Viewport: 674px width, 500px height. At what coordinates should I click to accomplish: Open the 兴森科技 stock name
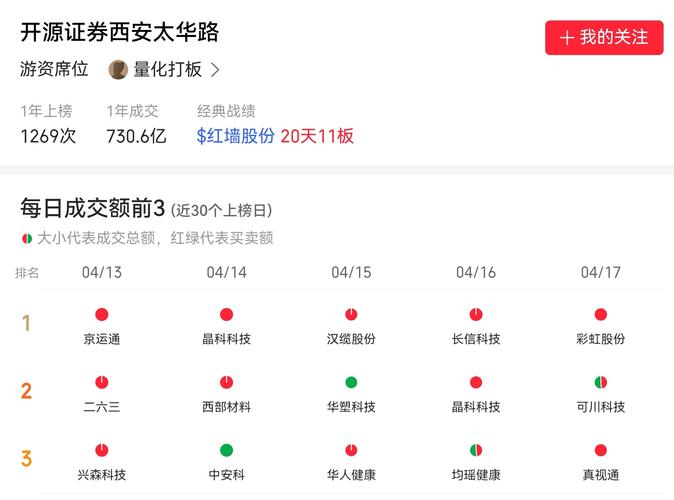click(102, 475)
